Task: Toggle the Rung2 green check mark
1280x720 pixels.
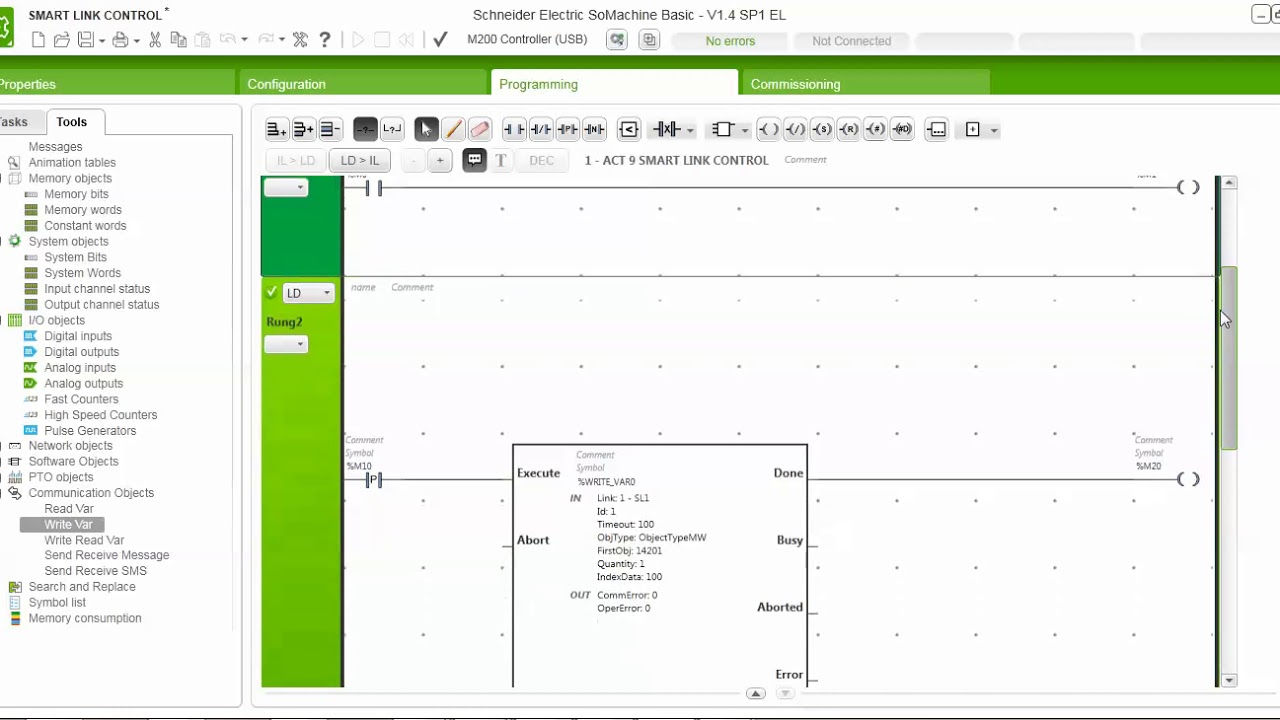Action: click(271, 292)
